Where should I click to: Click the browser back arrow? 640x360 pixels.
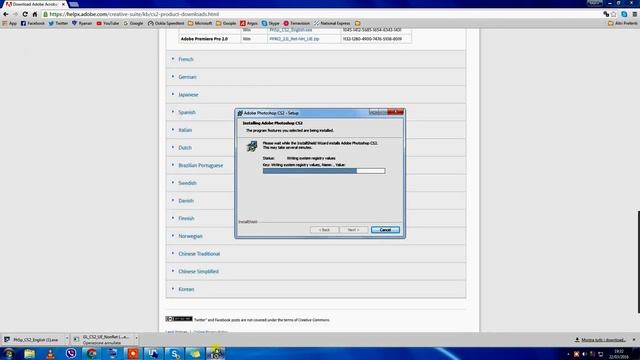(6, 14)
